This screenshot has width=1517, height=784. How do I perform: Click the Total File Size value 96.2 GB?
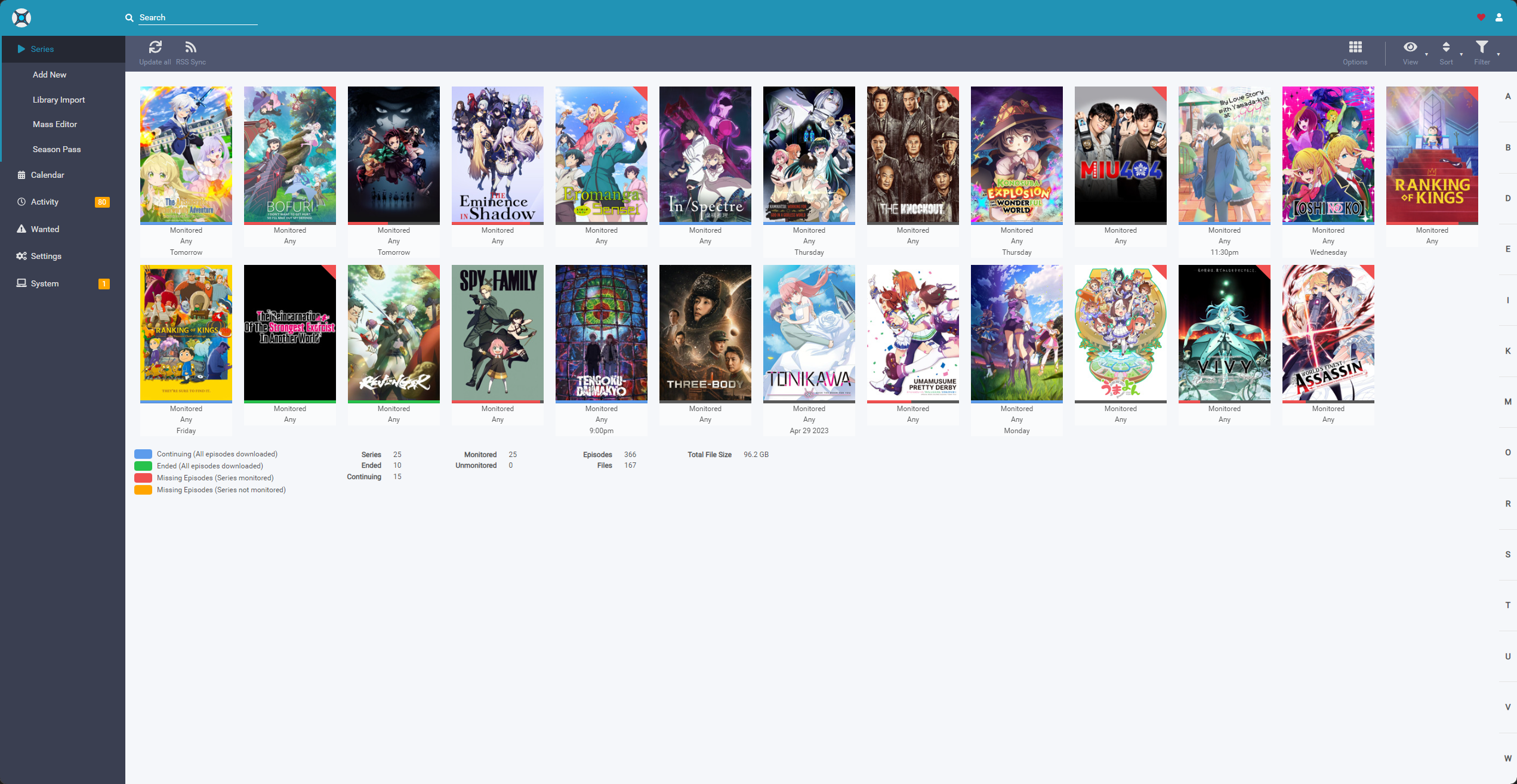point(756,455)
